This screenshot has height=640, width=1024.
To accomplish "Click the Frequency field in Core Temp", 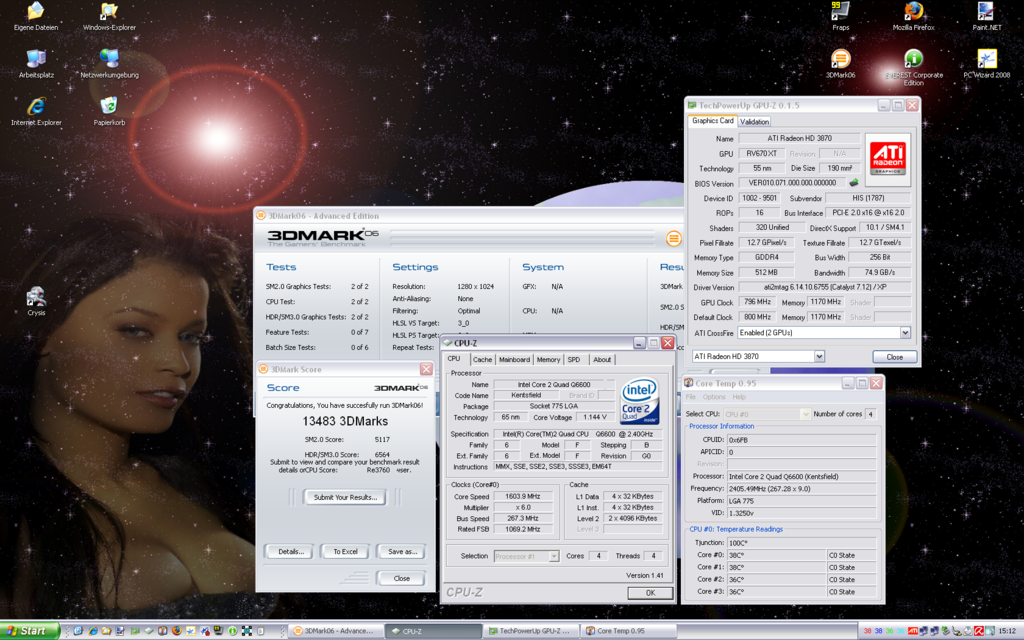I will (x=801, y=488).
